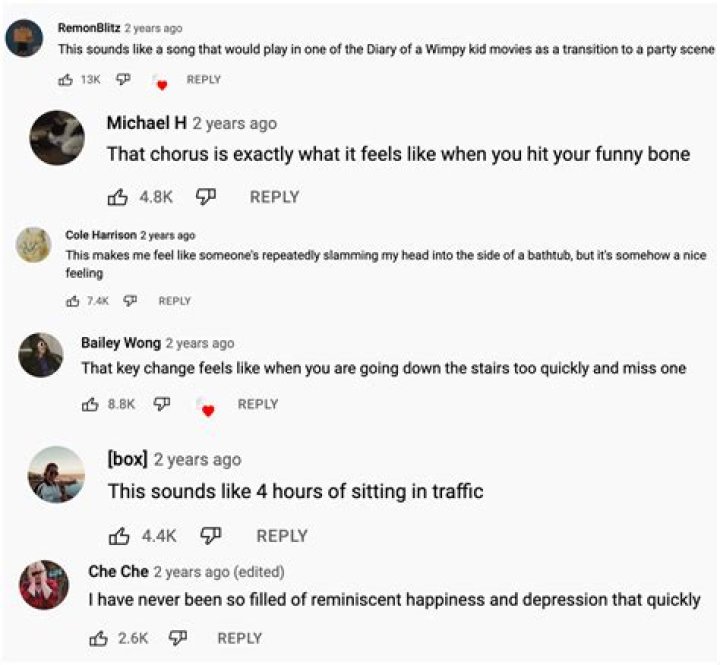Dislike RemonBlitz's comment

click(124, 80)
